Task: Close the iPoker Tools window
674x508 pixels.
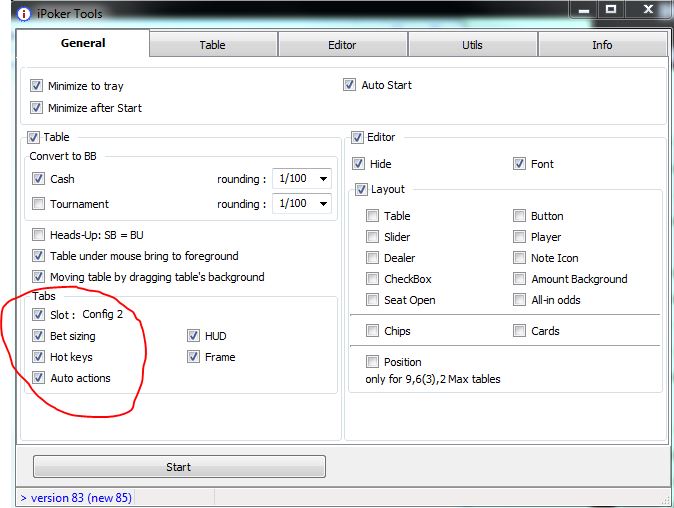Action: [649, 9]
